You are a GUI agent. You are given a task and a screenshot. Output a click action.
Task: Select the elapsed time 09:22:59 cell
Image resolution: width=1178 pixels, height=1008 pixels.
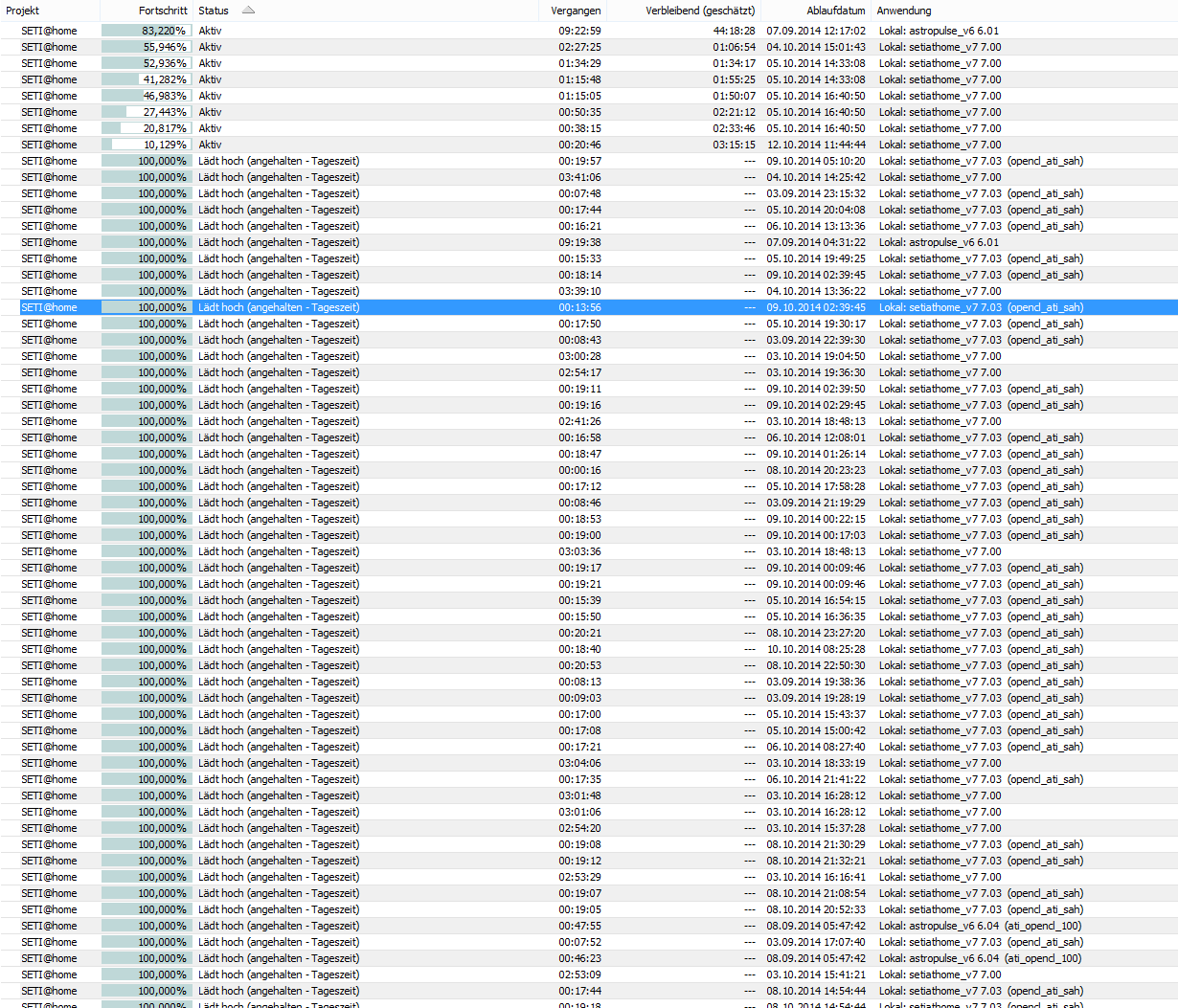pos(580,31)
